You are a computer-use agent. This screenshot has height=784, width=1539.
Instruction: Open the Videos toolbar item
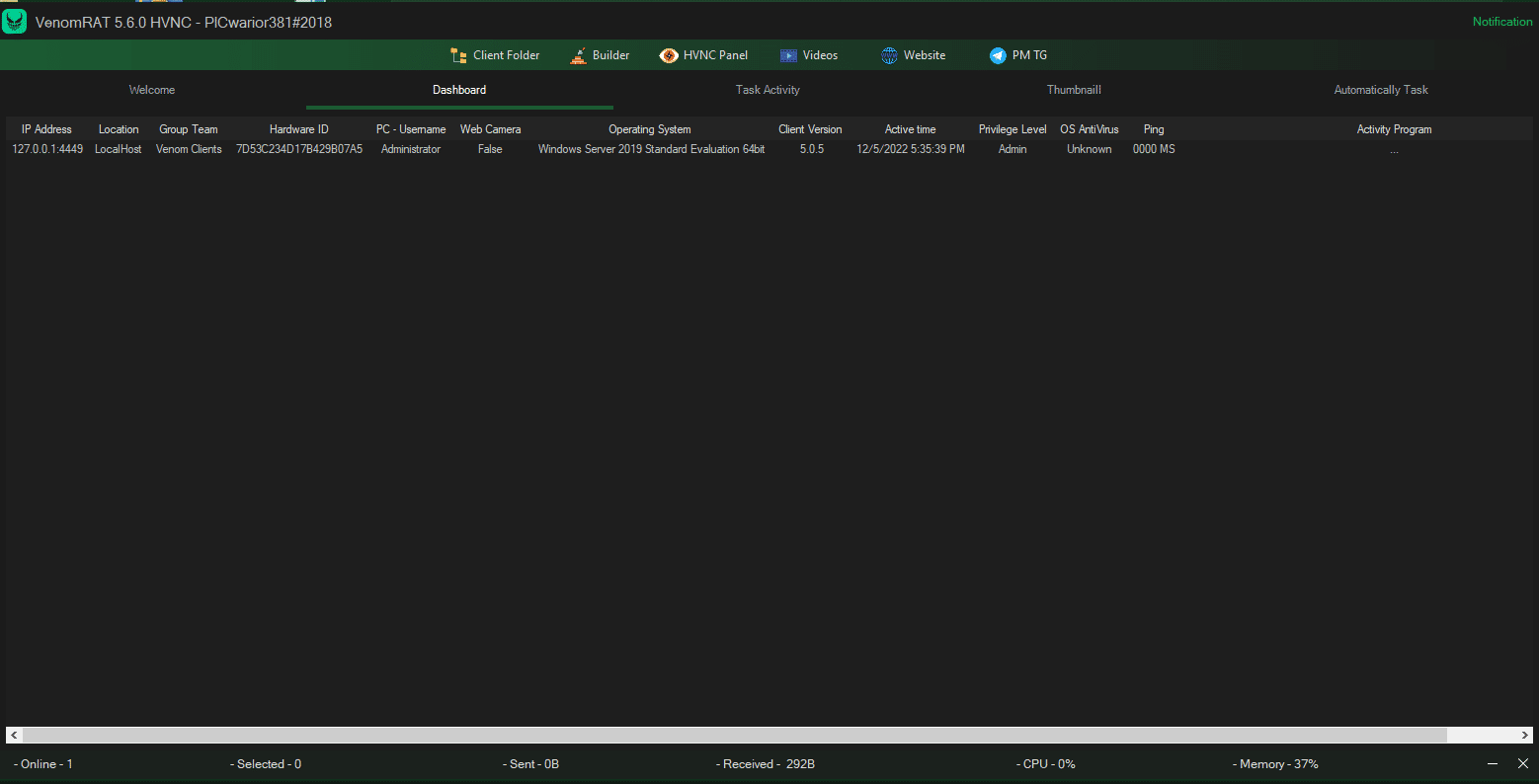tap(809, 55)
